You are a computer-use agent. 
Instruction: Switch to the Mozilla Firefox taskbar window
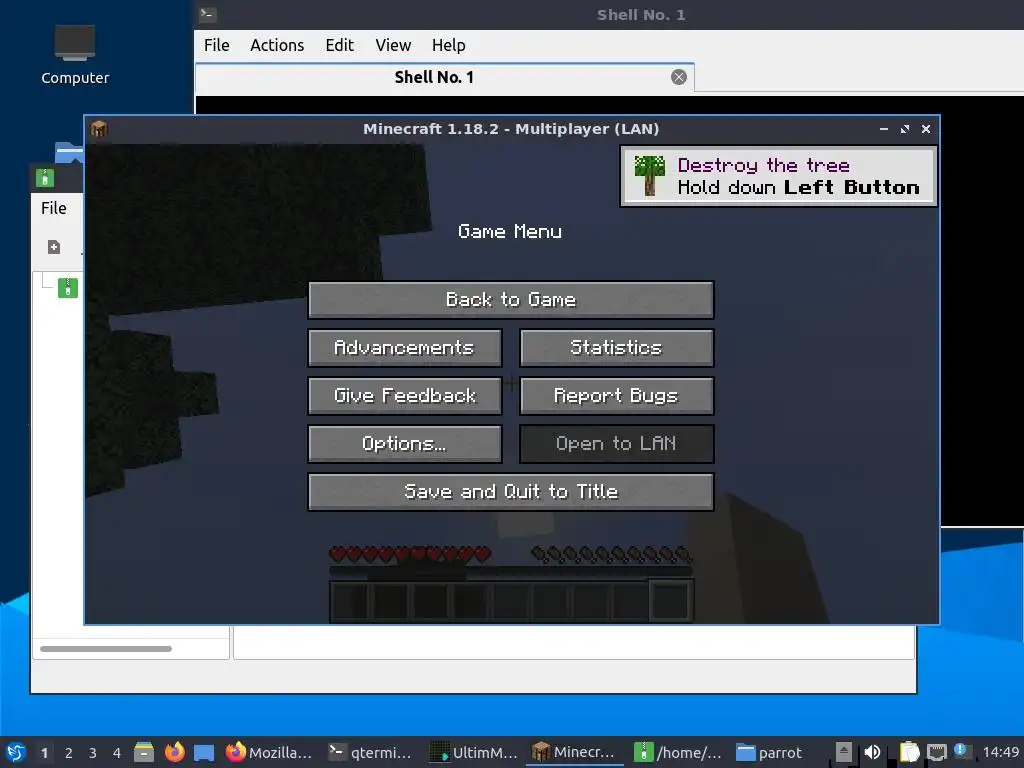click(269, 752)
